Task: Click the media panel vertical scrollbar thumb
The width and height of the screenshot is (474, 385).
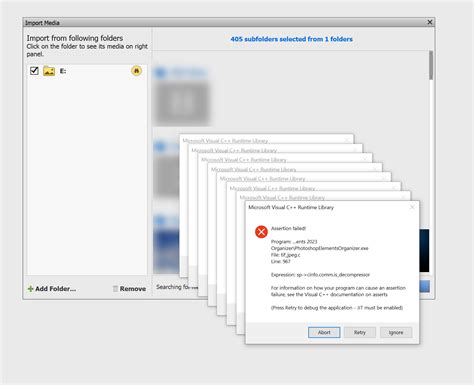Action: 431,65
